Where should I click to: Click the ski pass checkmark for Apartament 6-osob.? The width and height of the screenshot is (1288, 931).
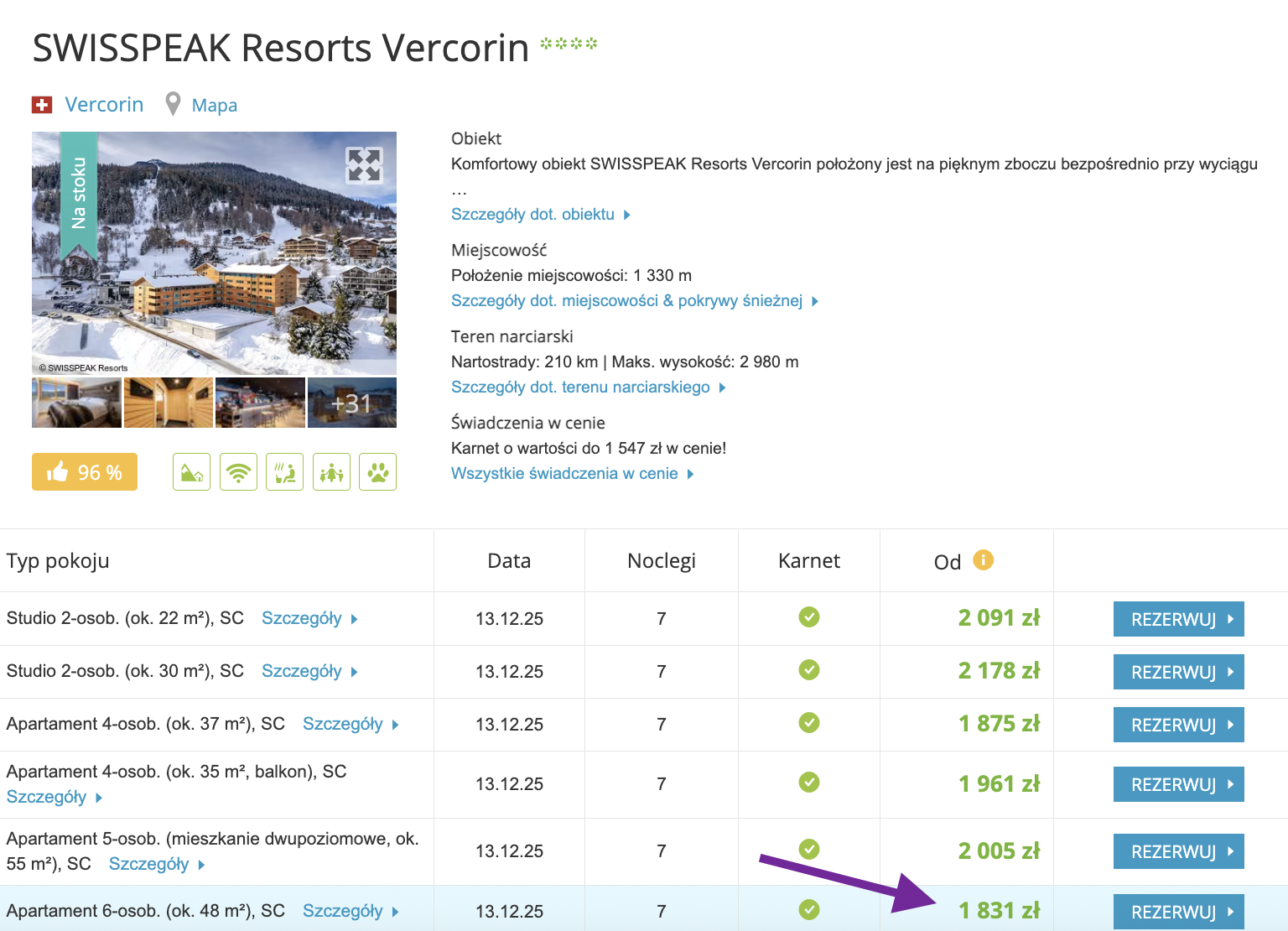[809, 910]
